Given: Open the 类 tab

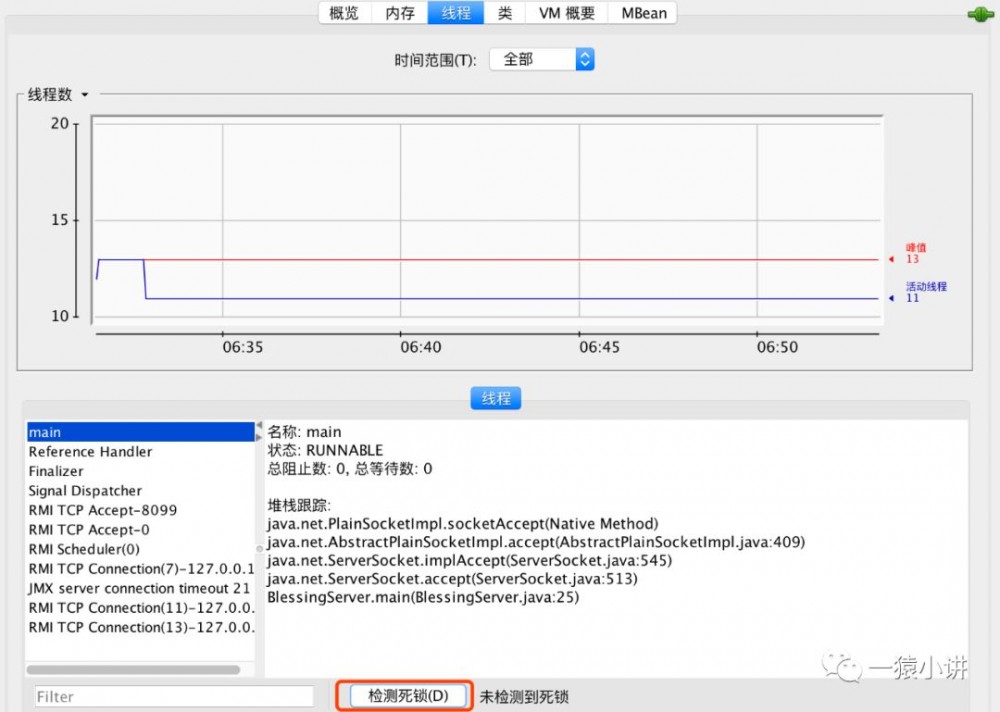Looking at the screenshot, I should [x=505, y=13].
